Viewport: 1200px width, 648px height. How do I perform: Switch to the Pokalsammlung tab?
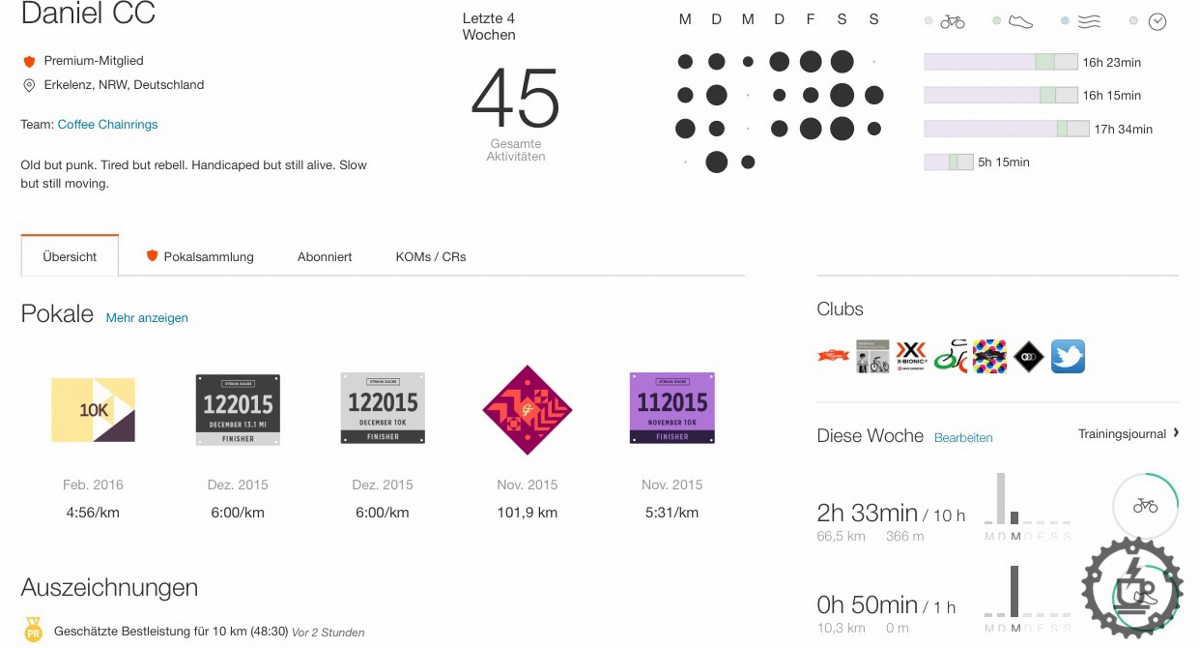(x=199, y=256)
